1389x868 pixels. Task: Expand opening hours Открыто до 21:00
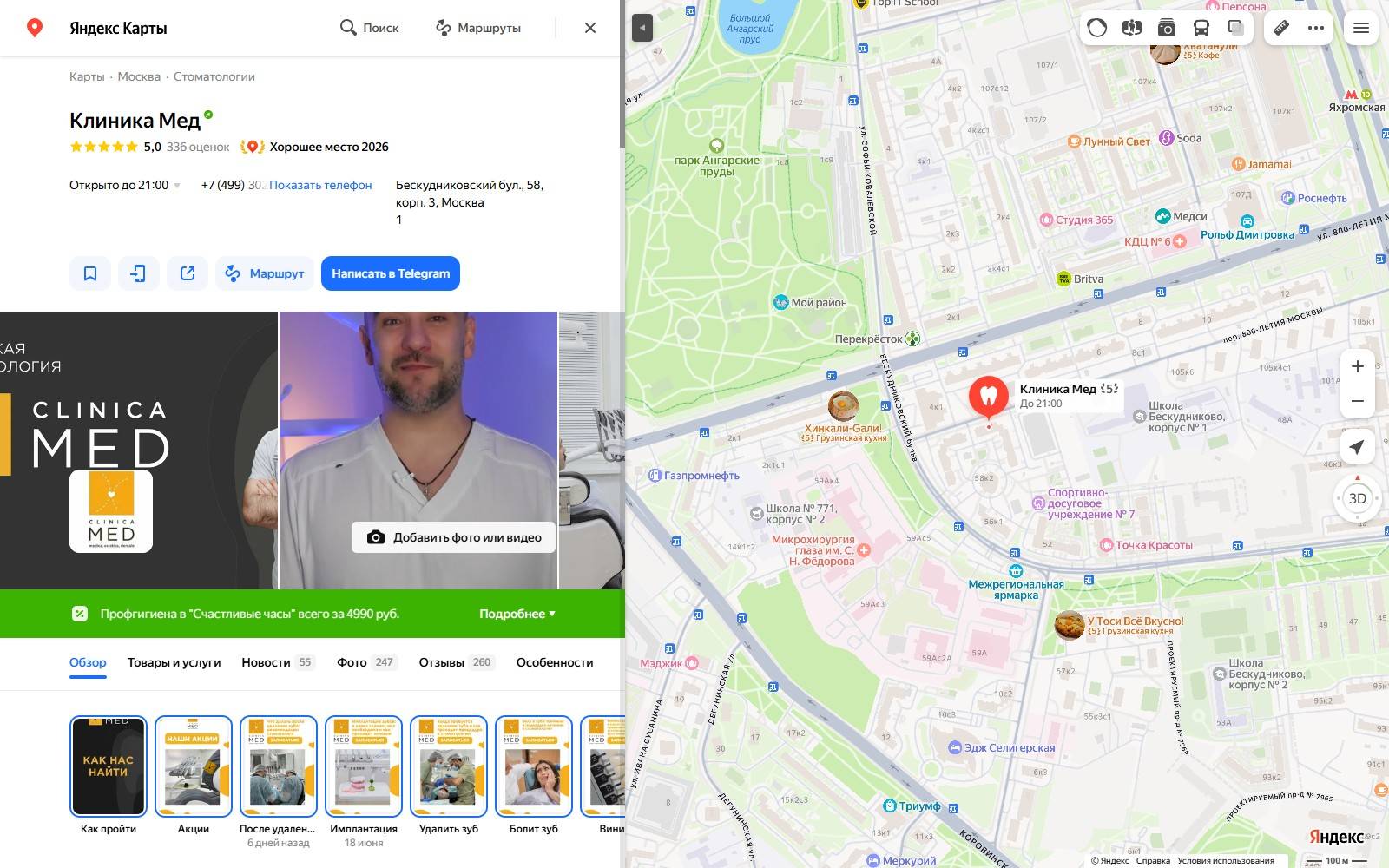coord(125,185)
